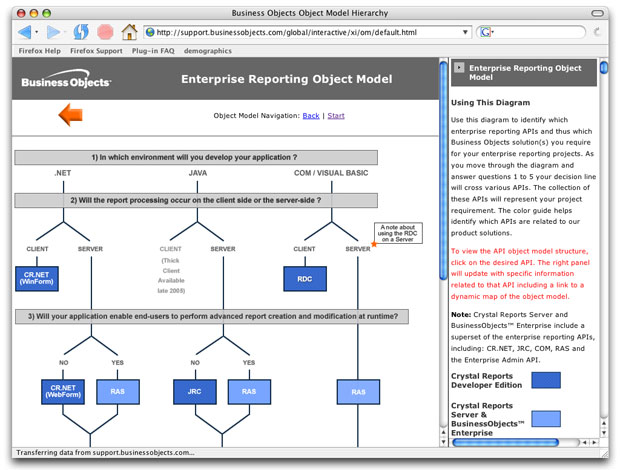The height and width of the screenshot is (470, 620).
Task: Open the back-history dropdown arrow beside Back button
Action: click(37, 32)
